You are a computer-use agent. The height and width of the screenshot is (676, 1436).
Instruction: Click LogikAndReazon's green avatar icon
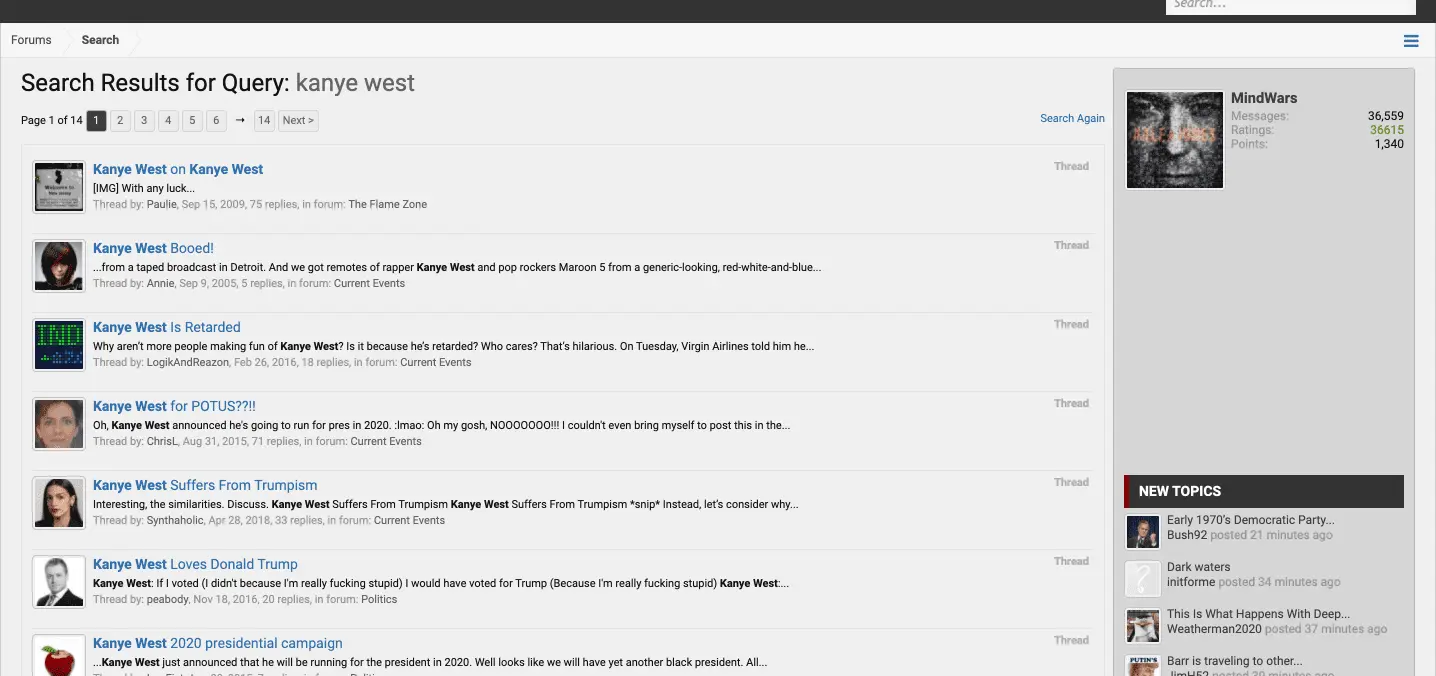[x=59, y=345]
